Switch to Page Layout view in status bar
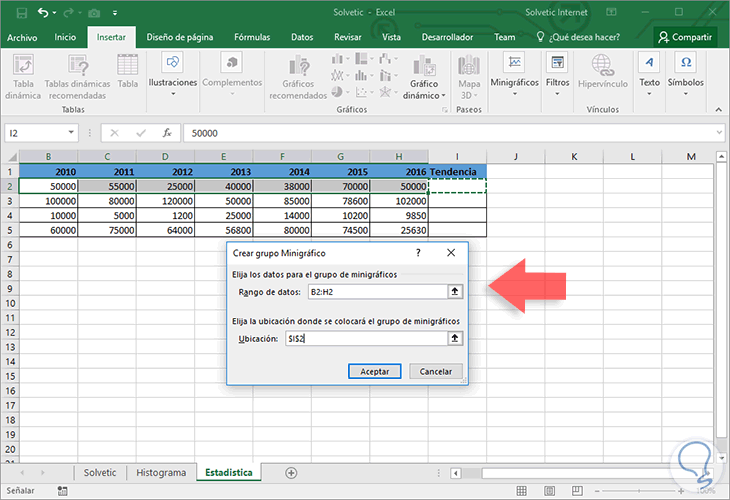 (x=547, y=491)
